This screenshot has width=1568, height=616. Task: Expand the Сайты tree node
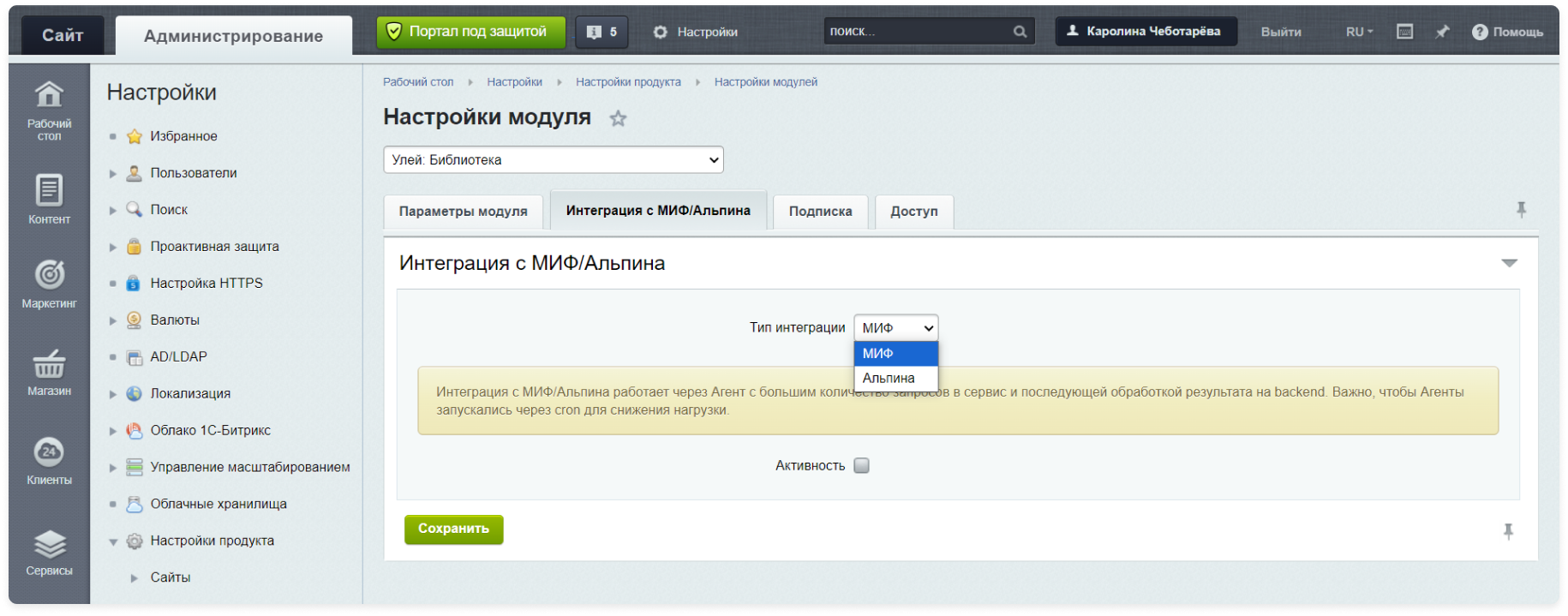point(135,579)
